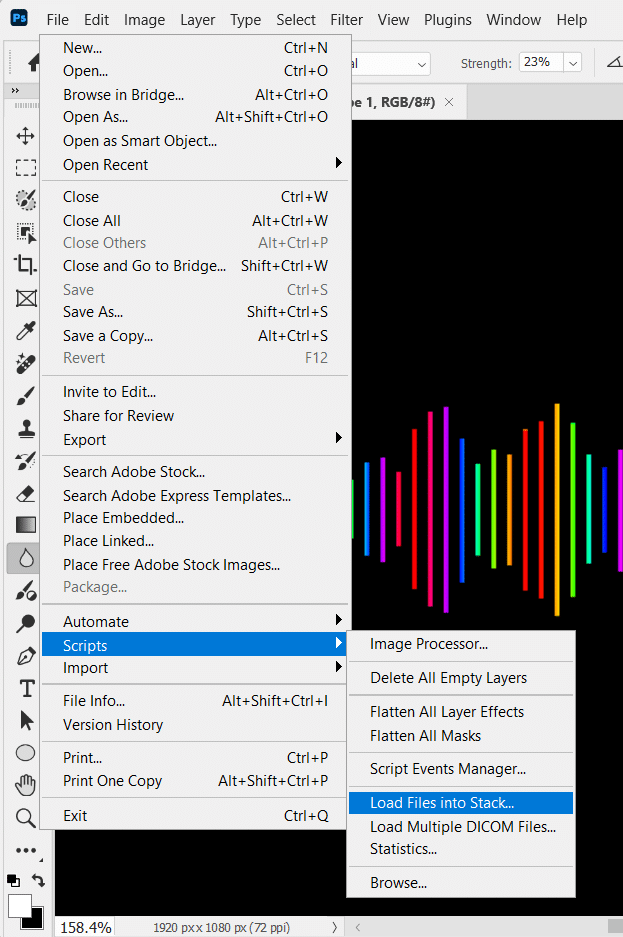This screenshot has height=937, width=623.
Task: Select the Frame tool
Action: pos(25,298)
